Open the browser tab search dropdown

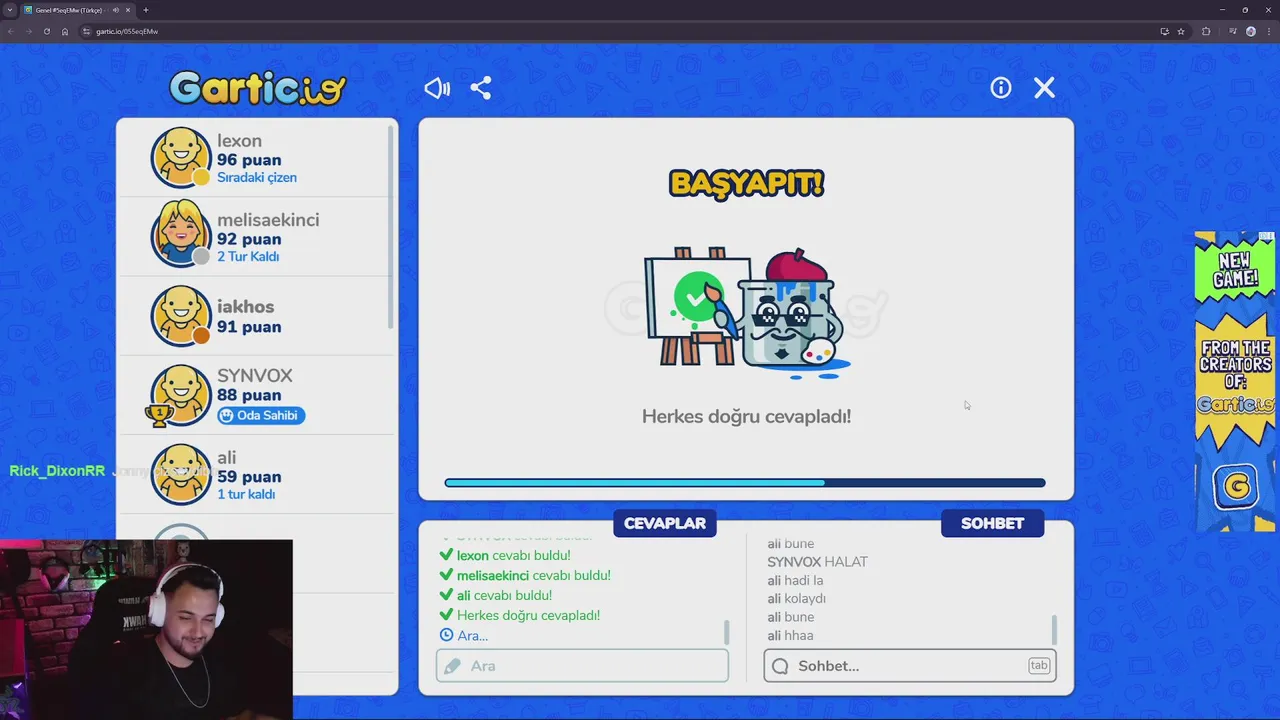(9, 10)
